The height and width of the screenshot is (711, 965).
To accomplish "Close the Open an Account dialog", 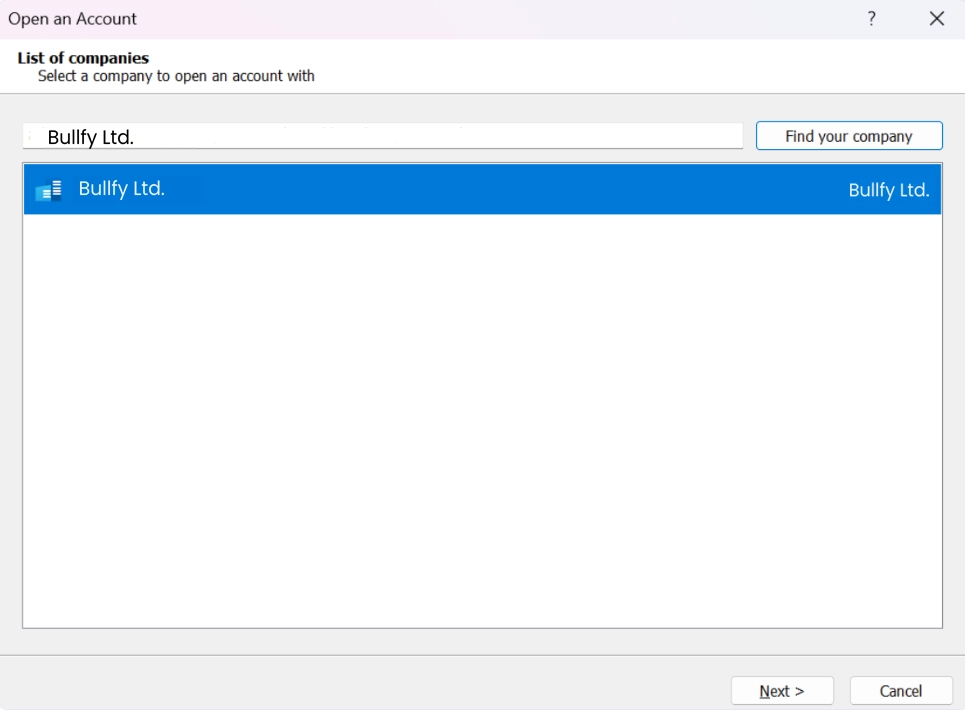I will coord(937,18).
